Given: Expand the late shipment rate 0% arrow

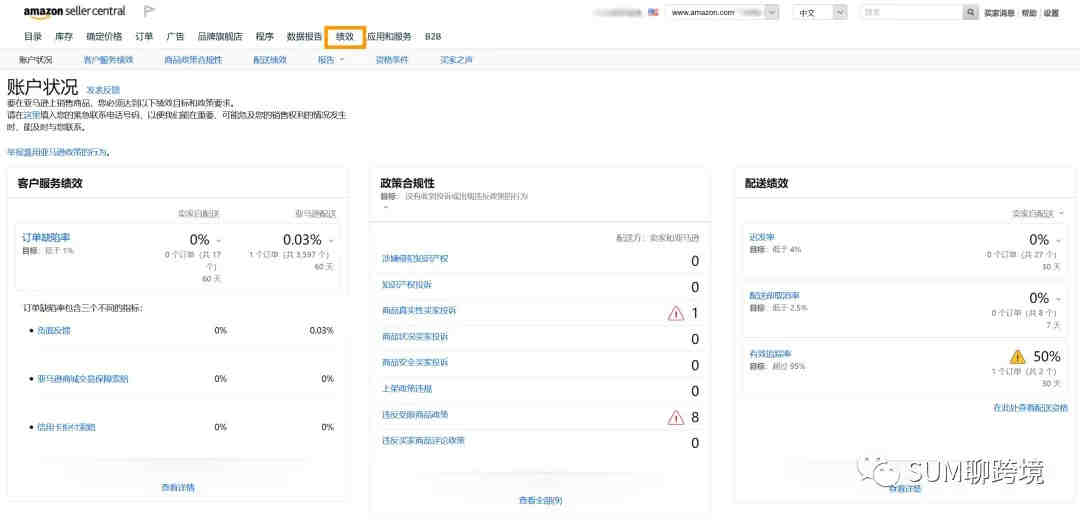Looking at the screenshot, I should pos(1059,240).
